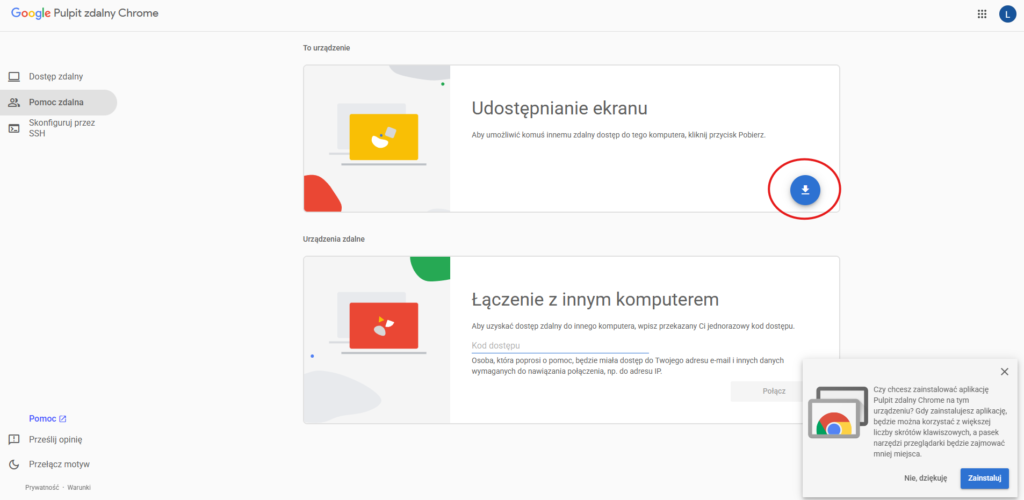Image resolution: width=1024 pixels, height=500 pixels.
Task: Click the Łączenie z innym komputerem heading
Action: [x=595, y=300]
